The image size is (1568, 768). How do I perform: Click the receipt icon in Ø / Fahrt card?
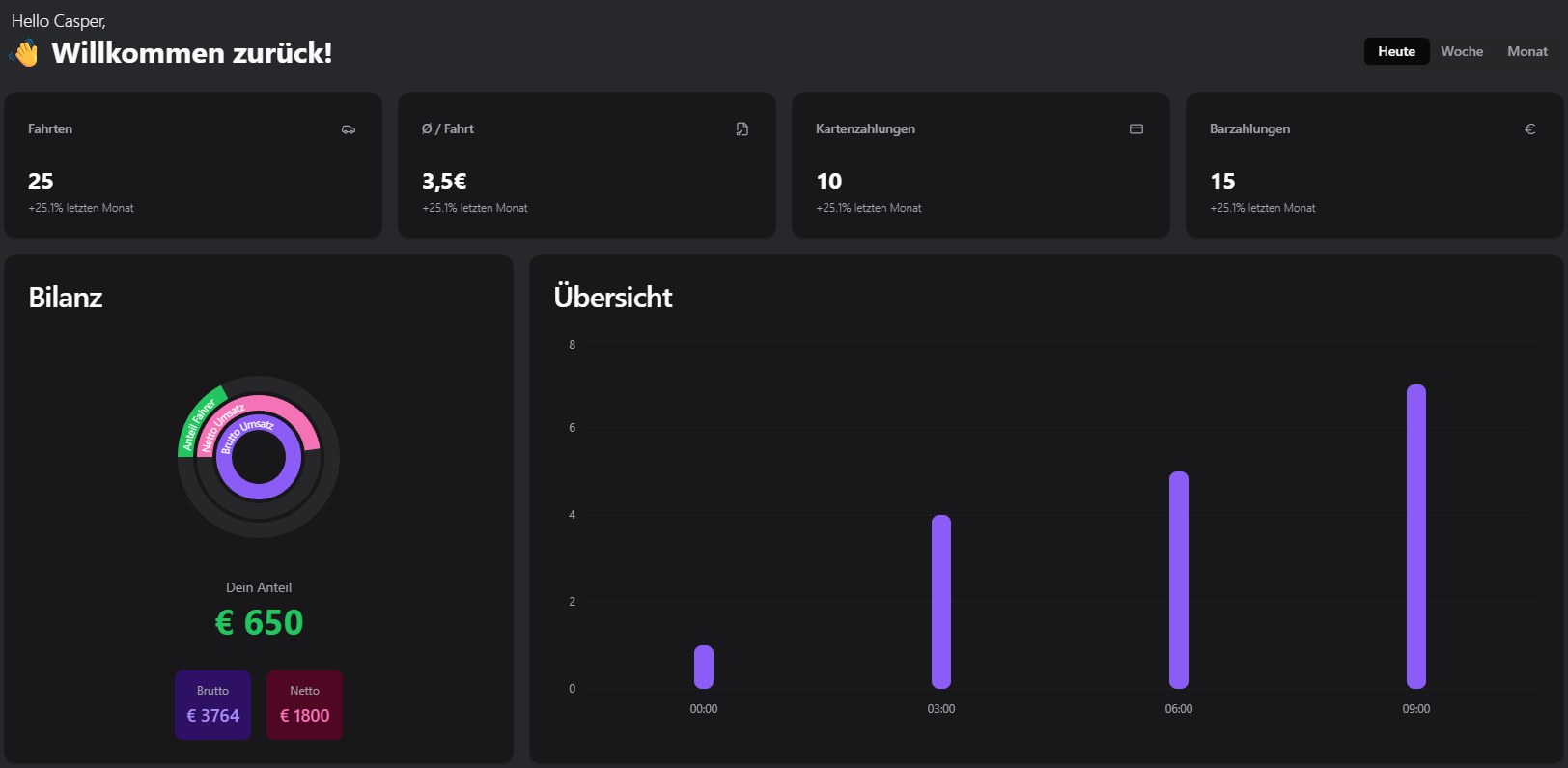tap(742, 129)
